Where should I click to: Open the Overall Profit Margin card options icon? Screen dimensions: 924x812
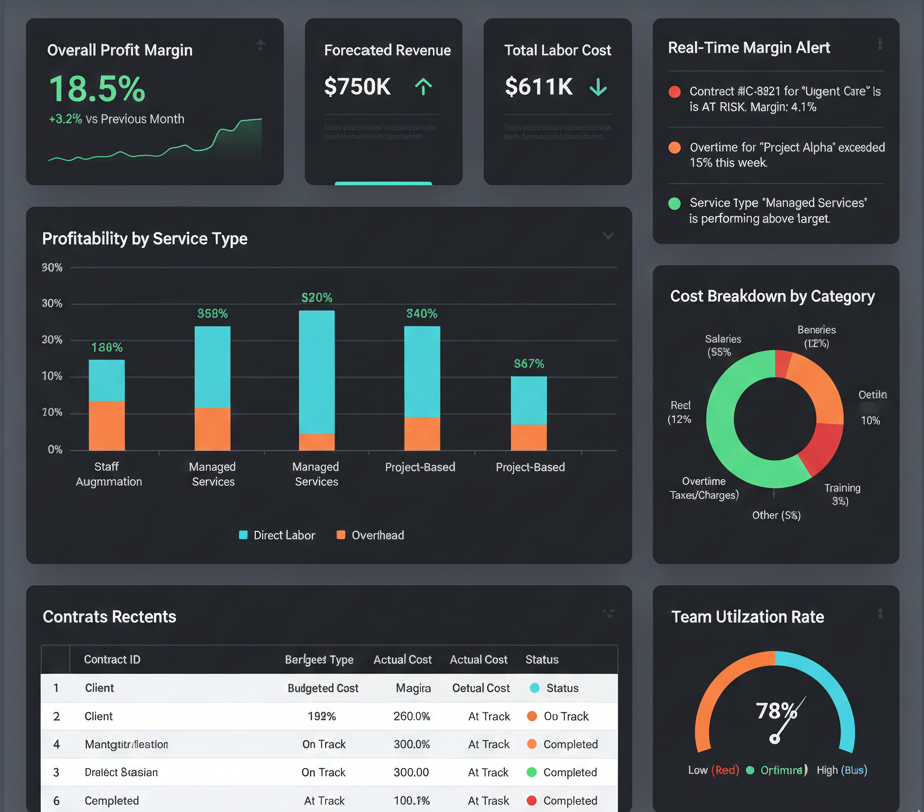(260, 45)
